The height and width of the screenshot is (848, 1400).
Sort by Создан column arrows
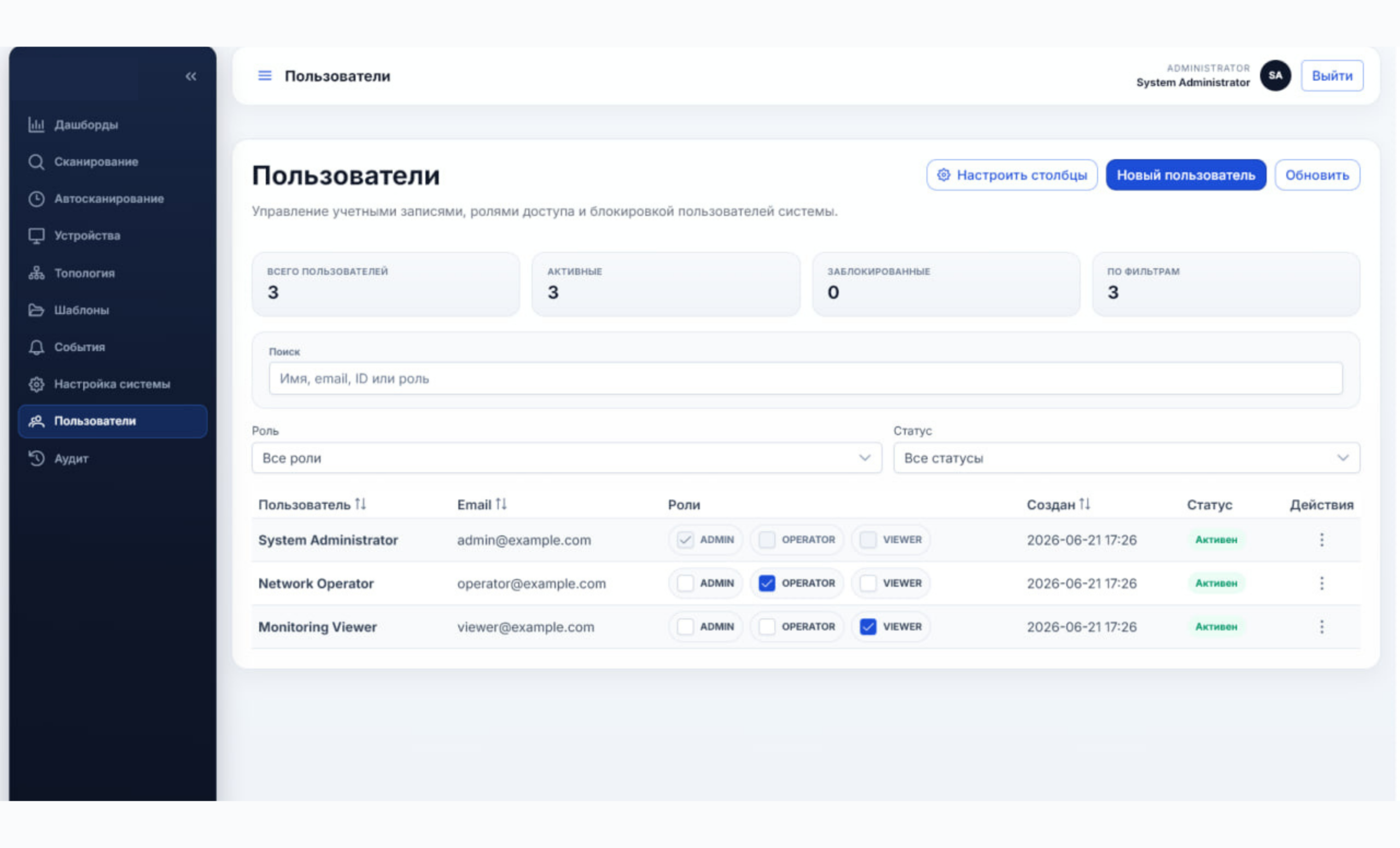tap(1084, 504)
